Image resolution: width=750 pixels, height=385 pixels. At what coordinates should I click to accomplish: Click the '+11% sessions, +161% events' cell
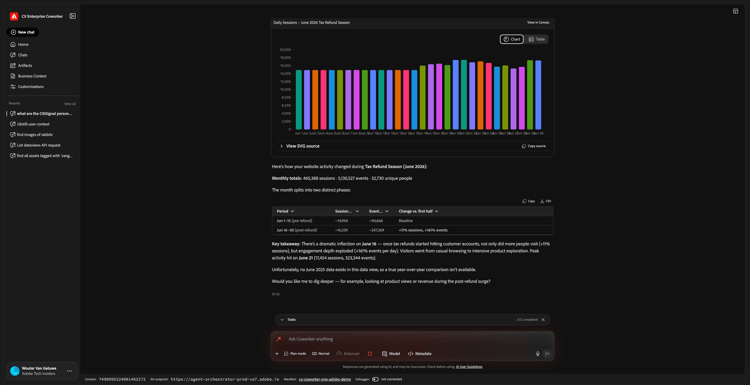coord(423,230)
